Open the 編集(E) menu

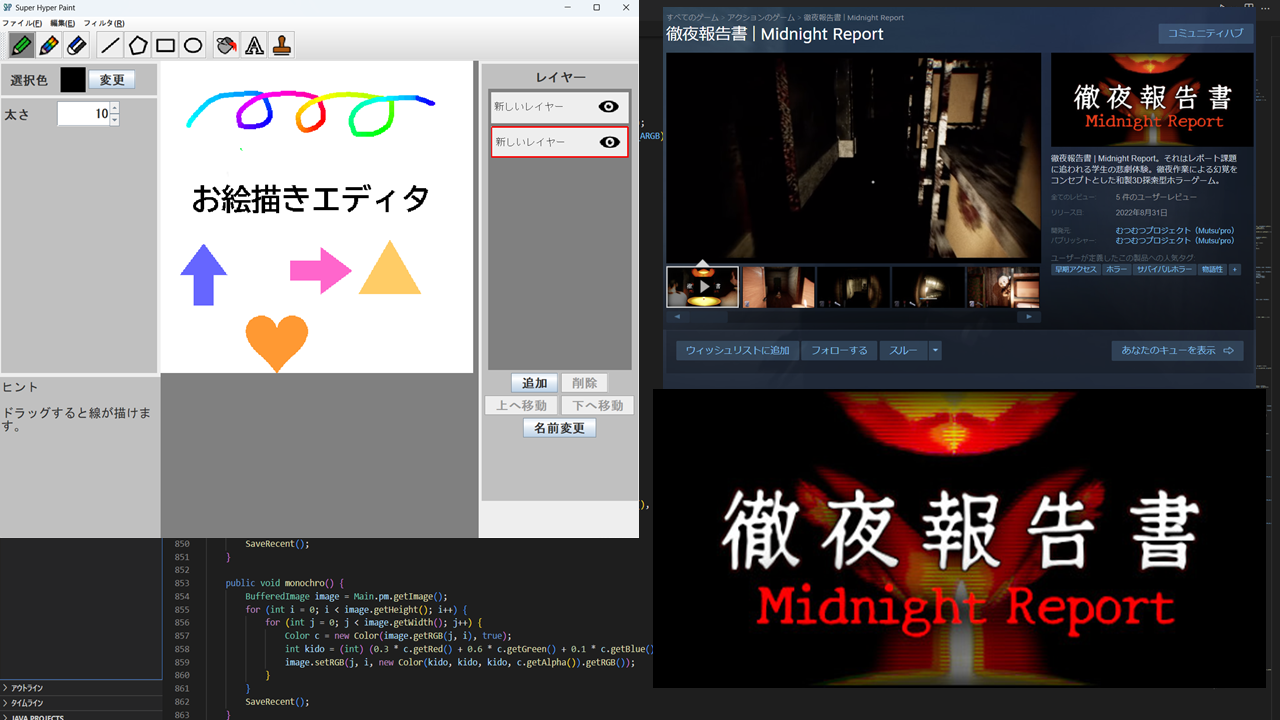[x=63, y=23]
